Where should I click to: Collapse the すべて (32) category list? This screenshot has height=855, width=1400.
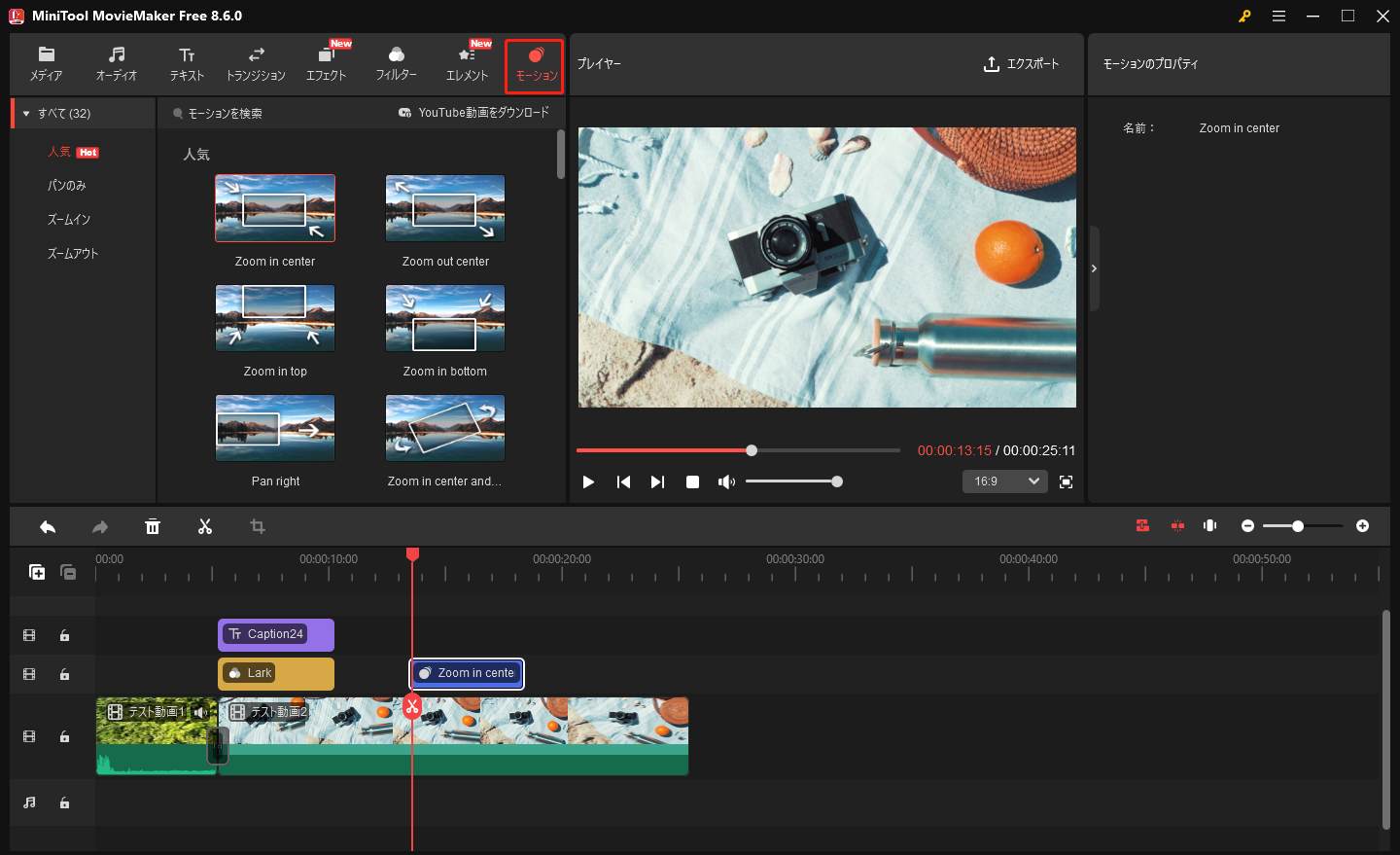25,113
